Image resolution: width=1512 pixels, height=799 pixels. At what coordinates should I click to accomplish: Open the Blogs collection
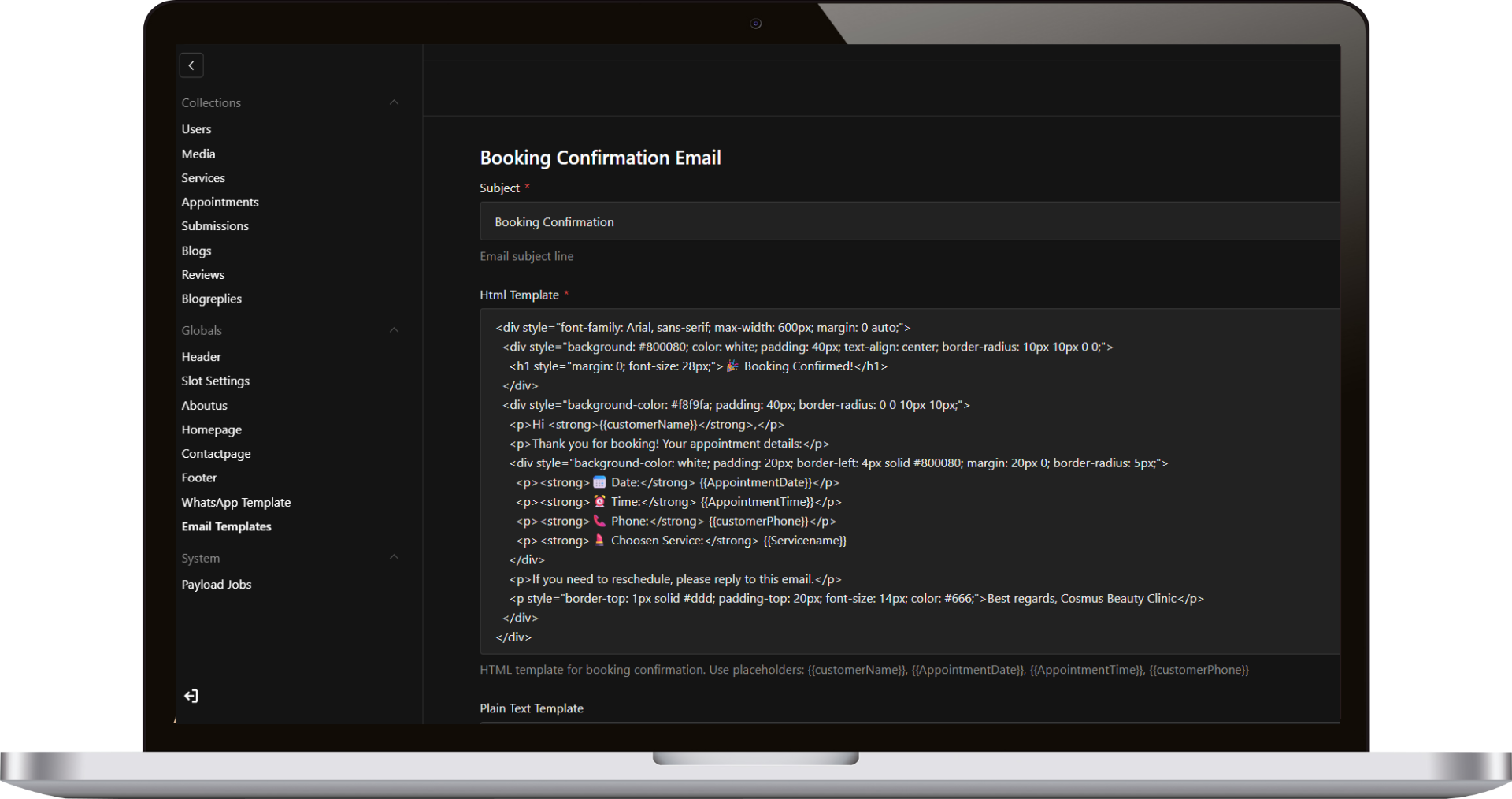coord(196,250)
